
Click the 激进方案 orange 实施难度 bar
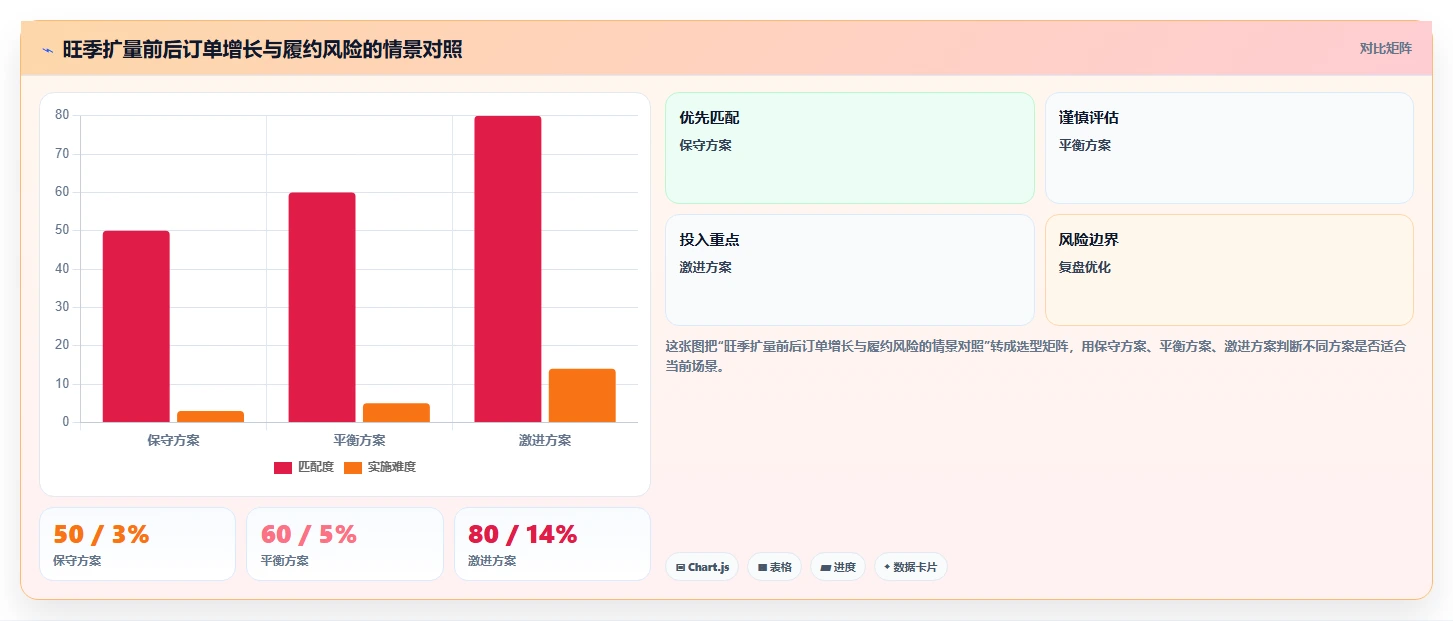[x=582, y=396]
